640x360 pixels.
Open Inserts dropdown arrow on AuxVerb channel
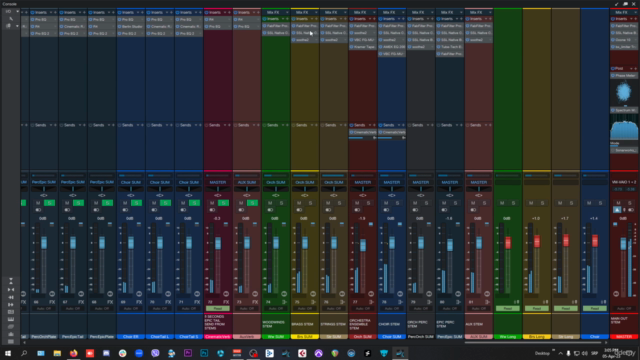click(x=254, y=12)
